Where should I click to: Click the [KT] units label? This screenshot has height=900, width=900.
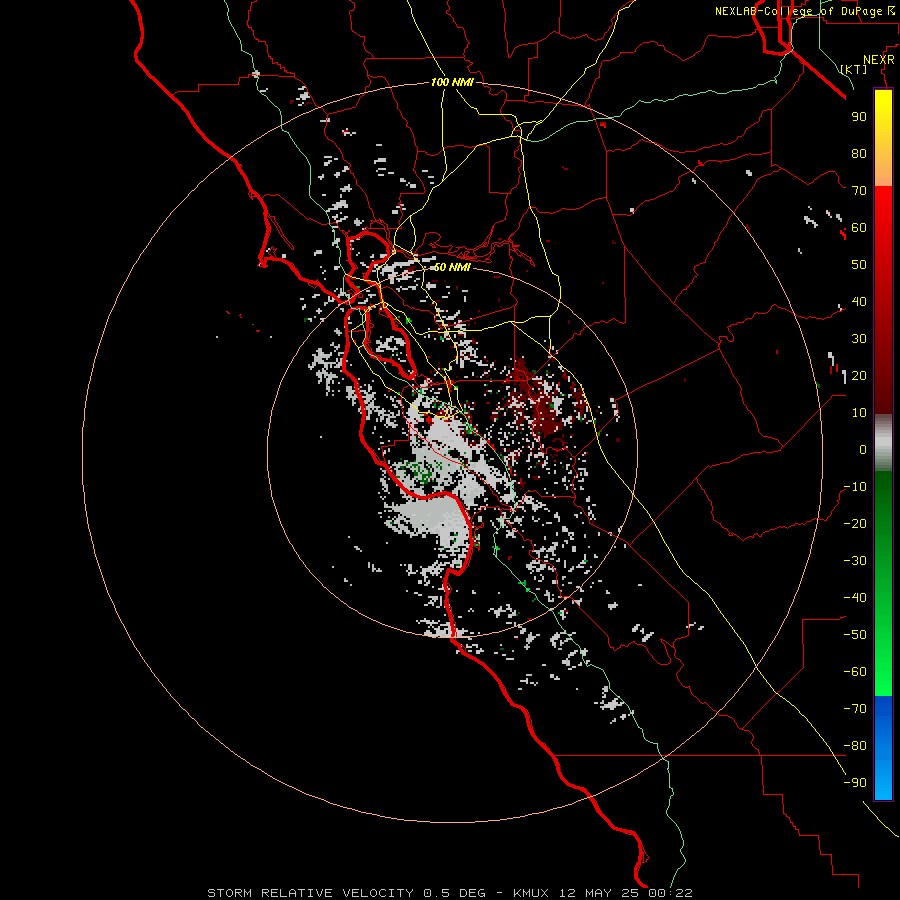(854, 69)
